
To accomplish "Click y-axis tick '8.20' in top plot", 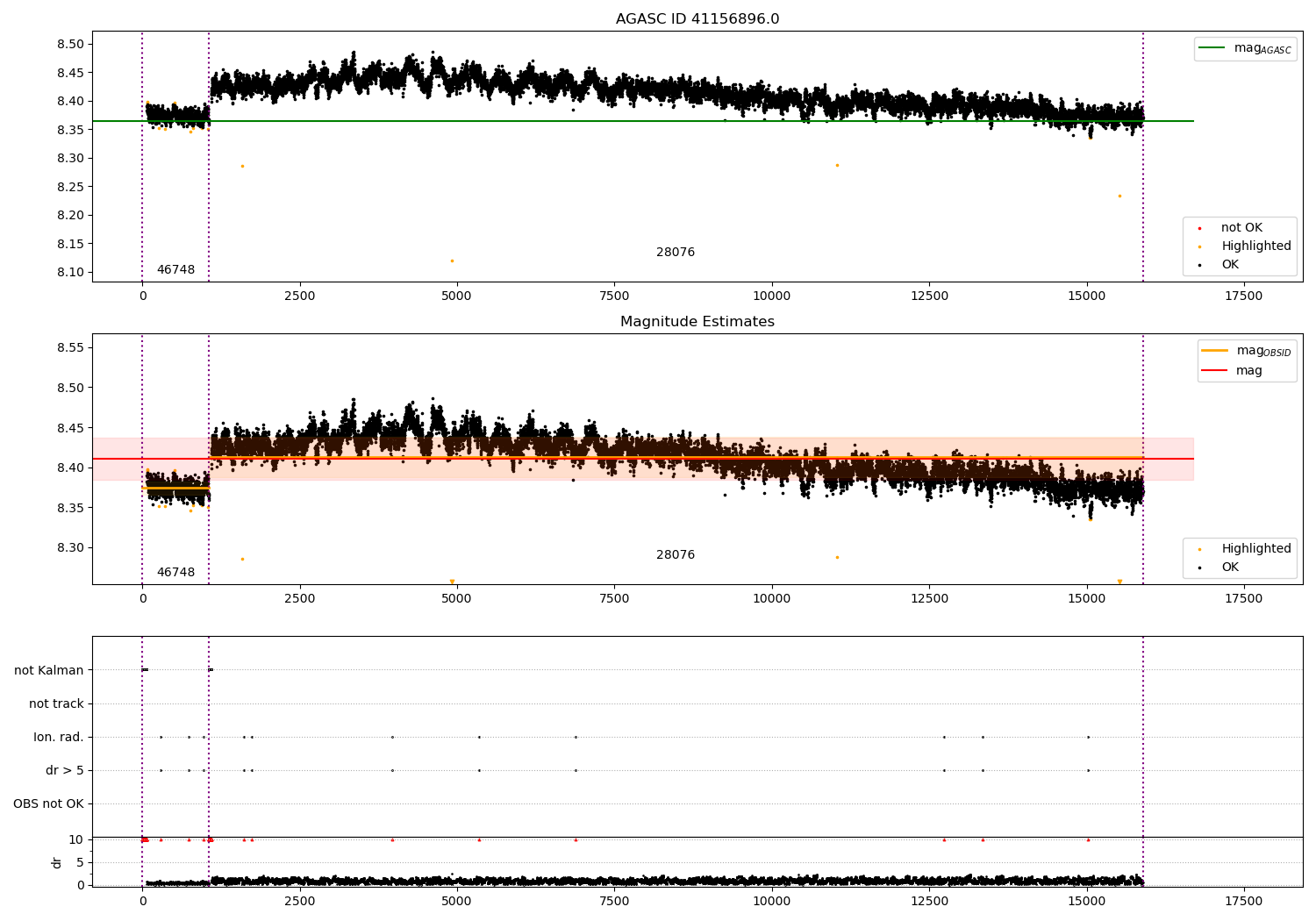I will click(x=70, y=215).
